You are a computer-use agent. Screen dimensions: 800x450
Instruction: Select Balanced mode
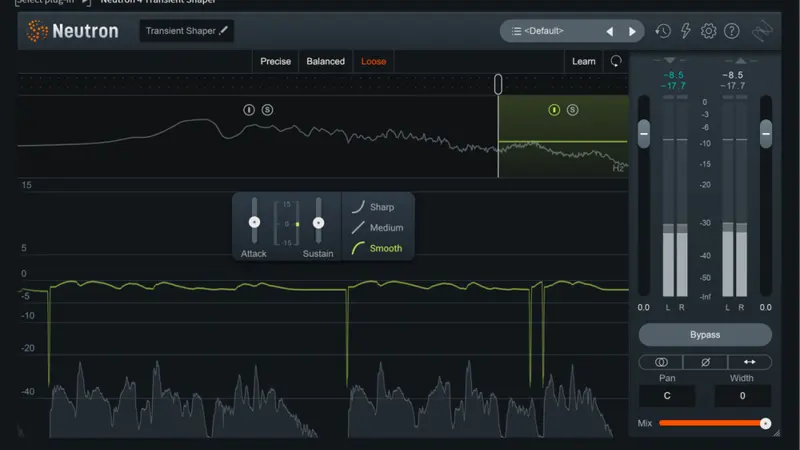(x=326, y=61)
